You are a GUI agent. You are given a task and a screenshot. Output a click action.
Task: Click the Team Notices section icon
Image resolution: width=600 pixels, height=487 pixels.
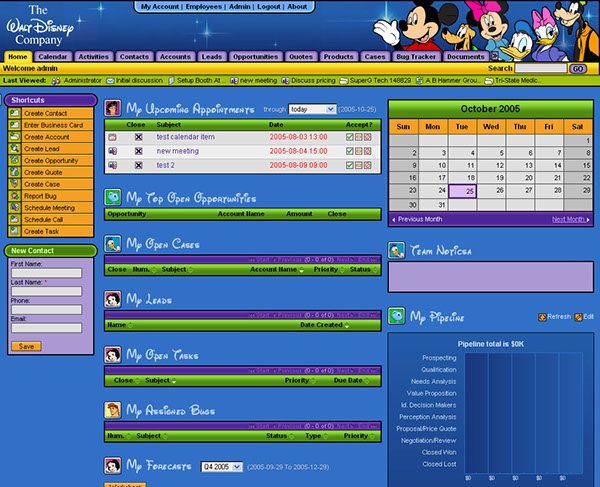pos(396,250)
